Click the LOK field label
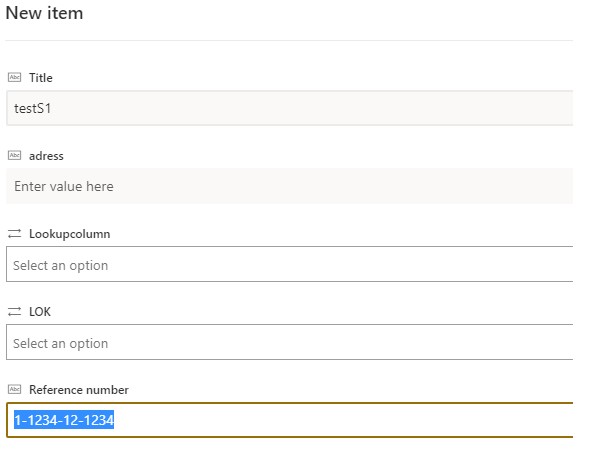 point(40,312)
